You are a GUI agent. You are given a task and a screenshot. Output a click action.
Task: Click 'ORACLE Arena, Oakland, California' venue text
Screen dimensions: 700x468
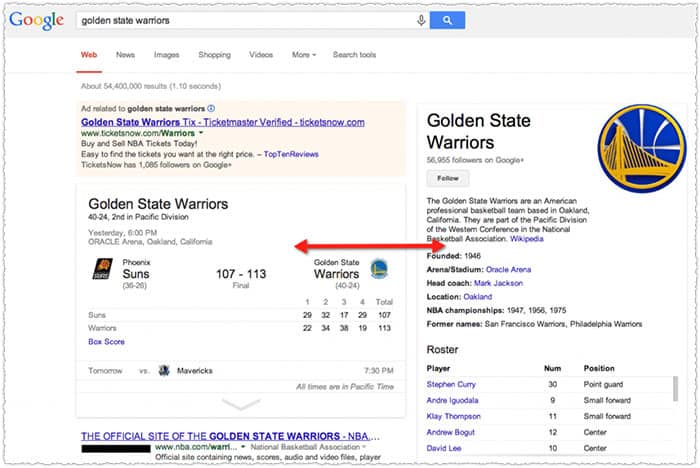click(x=150, y=242)
